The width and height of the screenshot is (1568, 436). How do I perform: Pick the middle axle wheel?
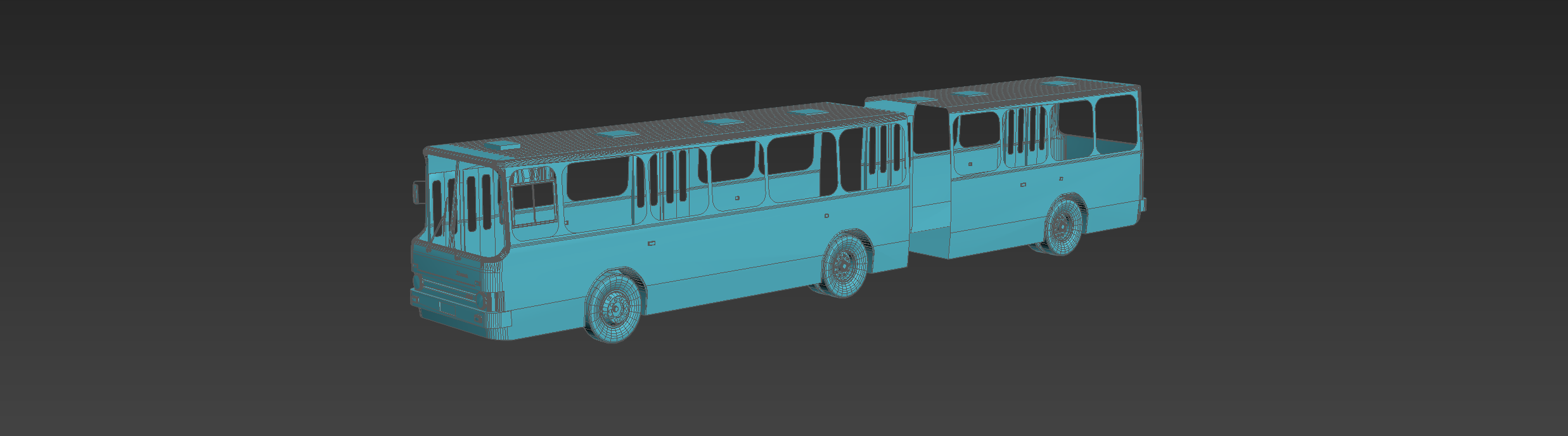[844, 264]
